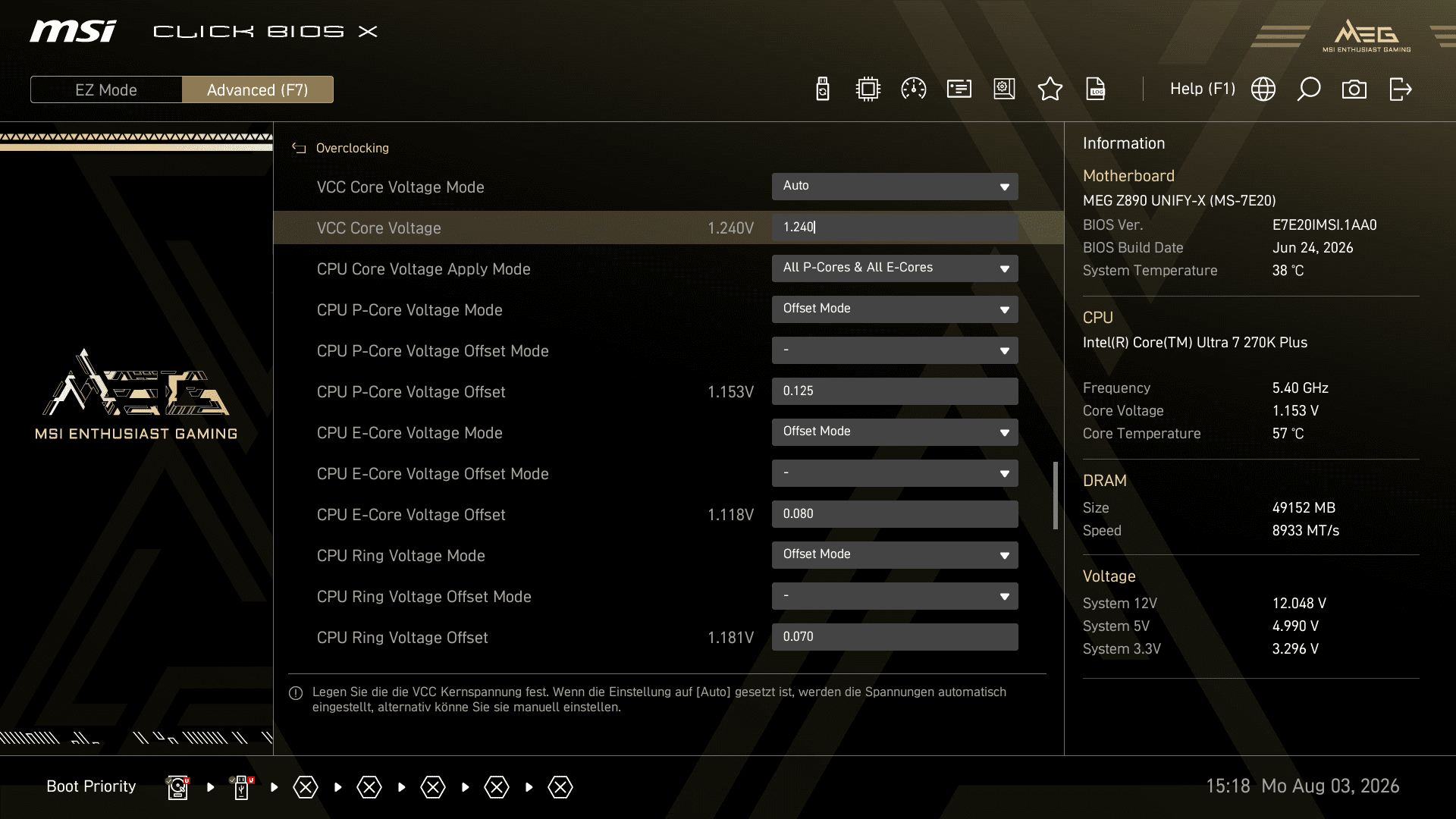Click the VCC Core Voltage input field
1456x819 pixels.
[895, 227]
